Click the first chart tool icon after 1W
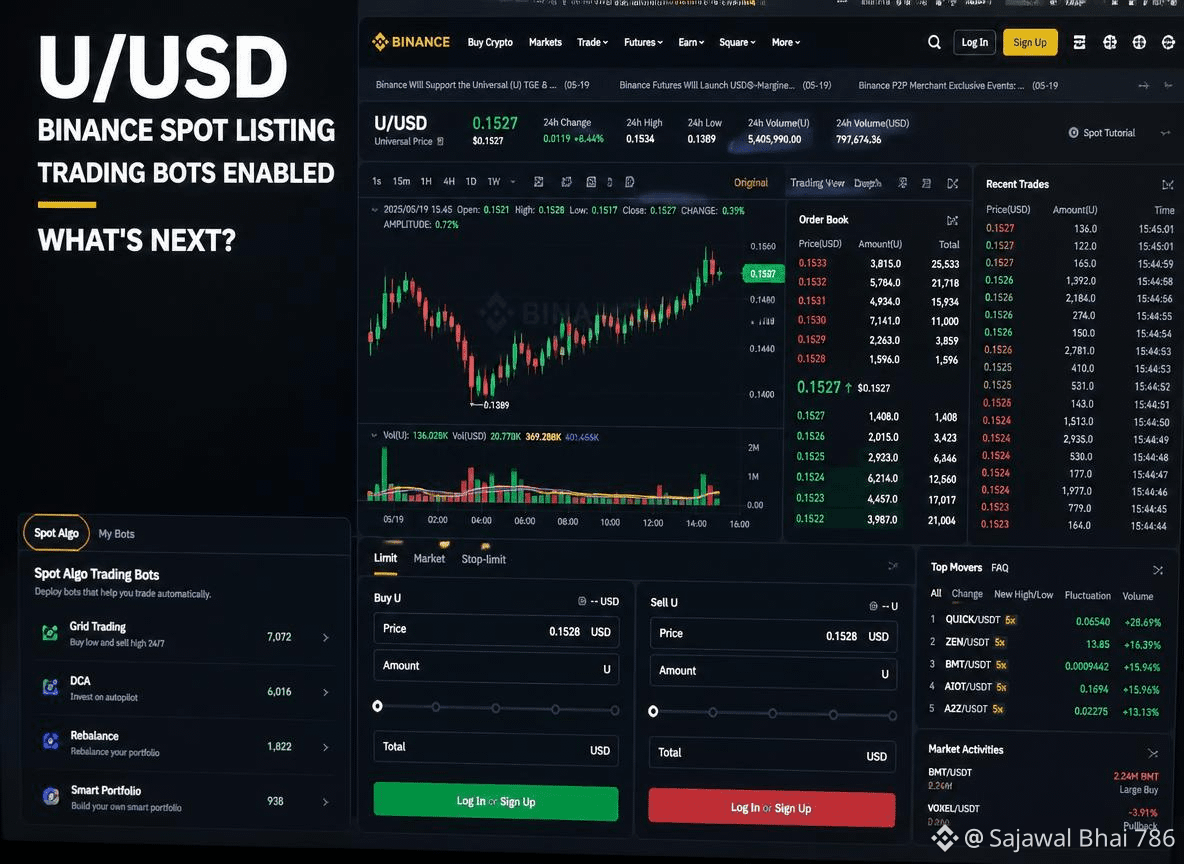 (538, 182)
